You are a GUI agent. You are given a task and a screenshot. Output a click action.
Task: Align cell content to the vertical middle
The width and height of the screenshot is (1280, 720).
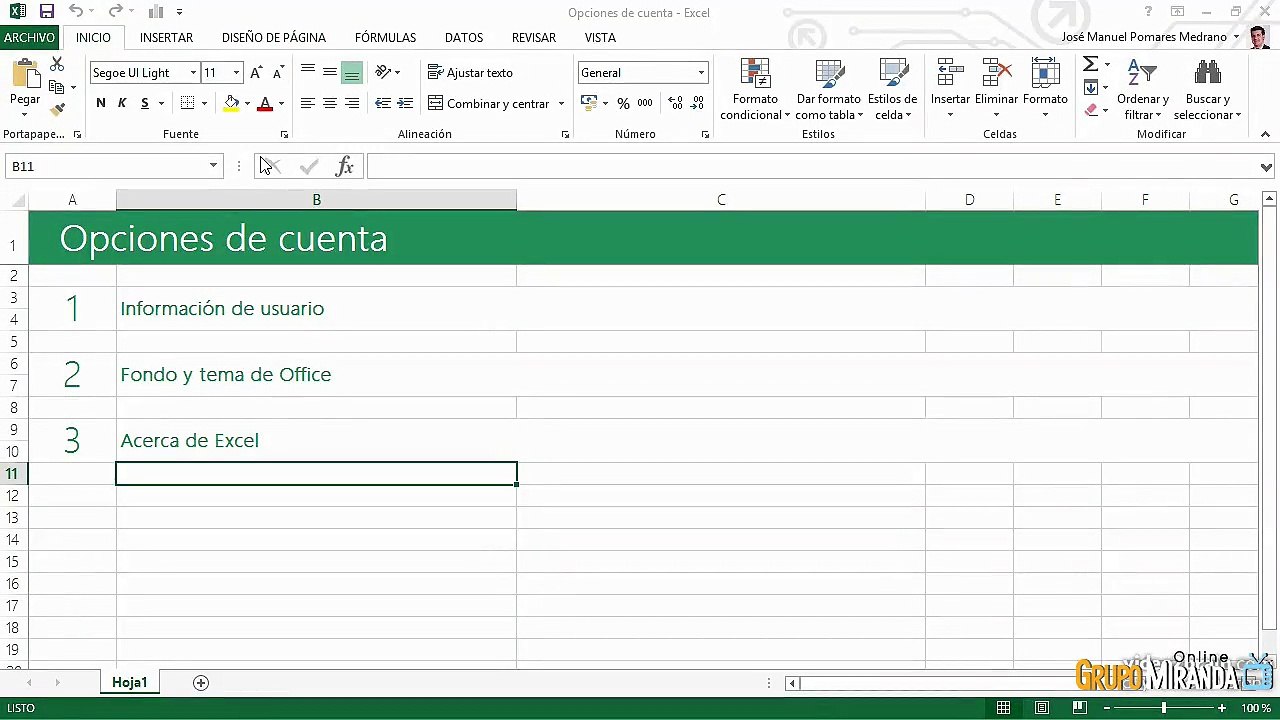pos(330,72)
